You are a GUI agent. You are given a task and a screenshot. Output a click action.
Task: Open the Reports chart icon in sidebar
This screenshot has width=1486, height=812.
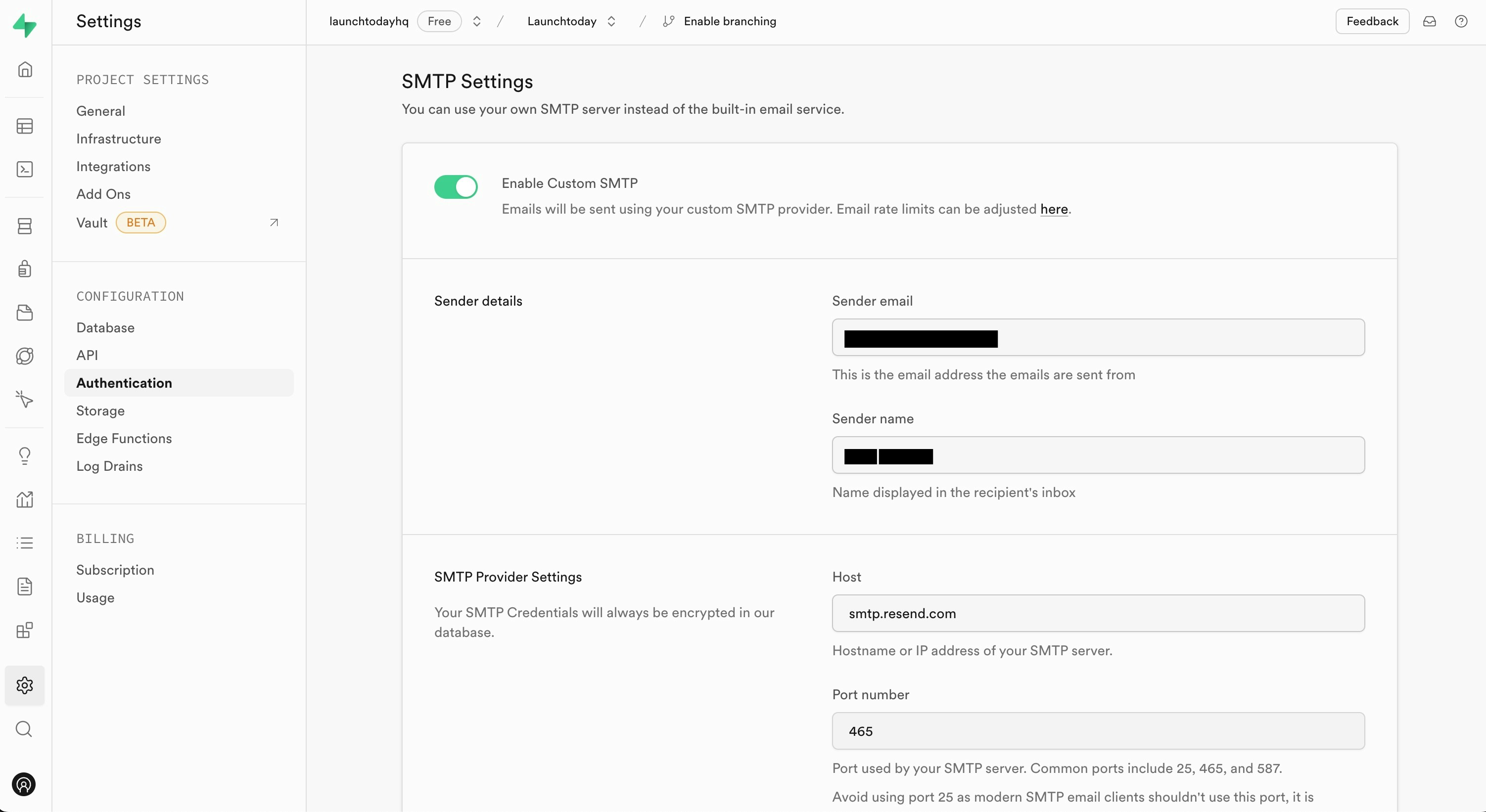[24, 499]
